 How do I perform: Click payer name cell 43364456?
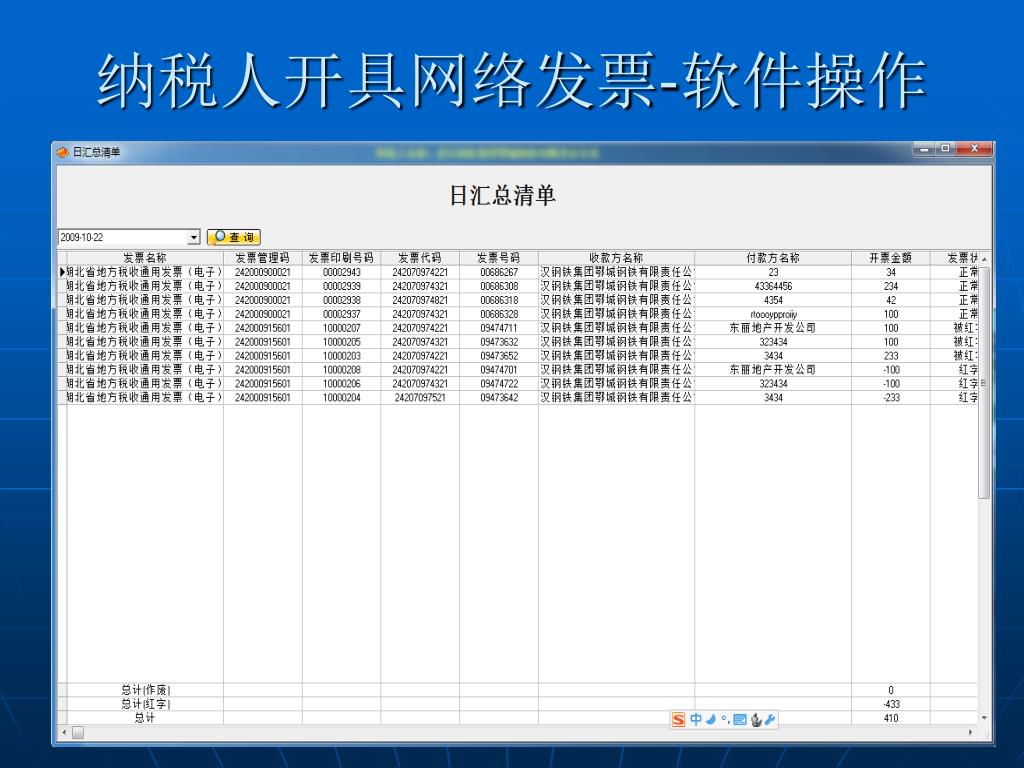click(773, 286)
